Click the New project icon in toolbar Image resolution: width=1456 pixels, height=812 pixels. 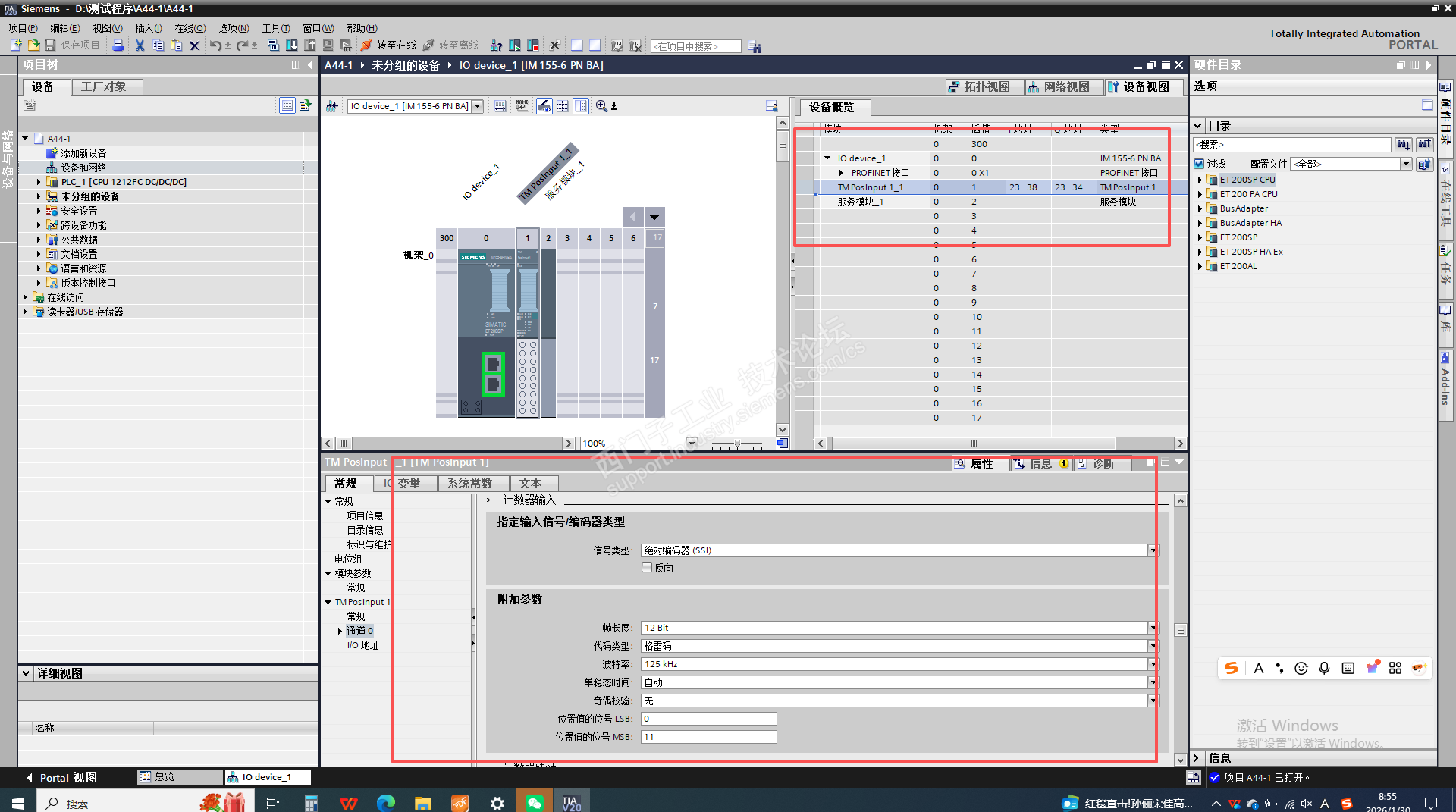[16, 45]
